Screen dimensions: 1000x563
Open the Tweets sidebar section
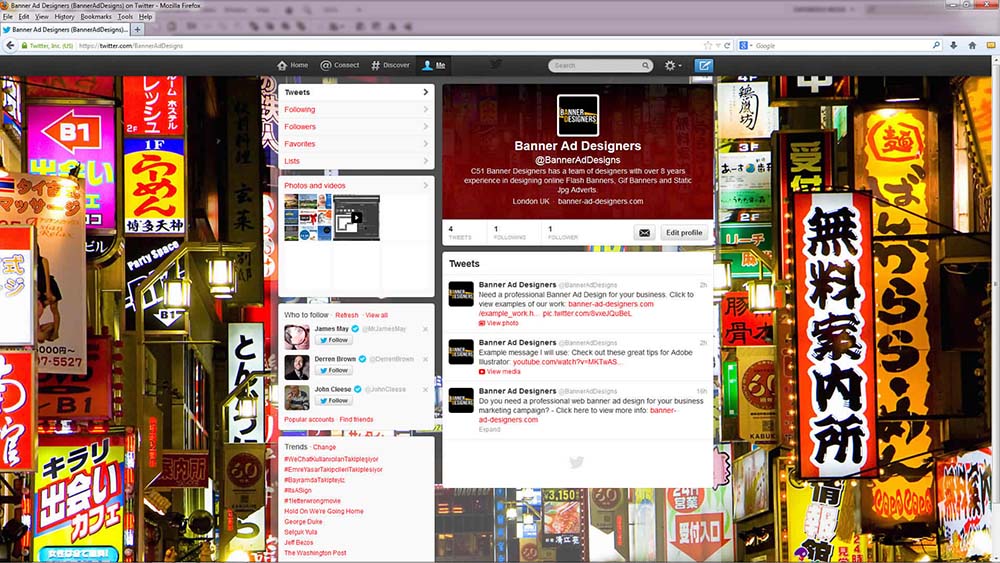(x=357, y=92)
